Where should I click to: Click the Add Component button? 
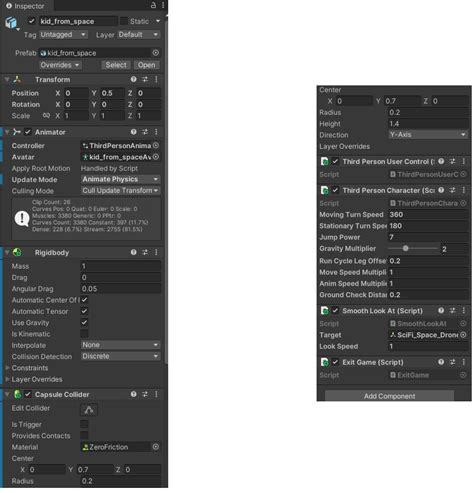coord(389,396)
